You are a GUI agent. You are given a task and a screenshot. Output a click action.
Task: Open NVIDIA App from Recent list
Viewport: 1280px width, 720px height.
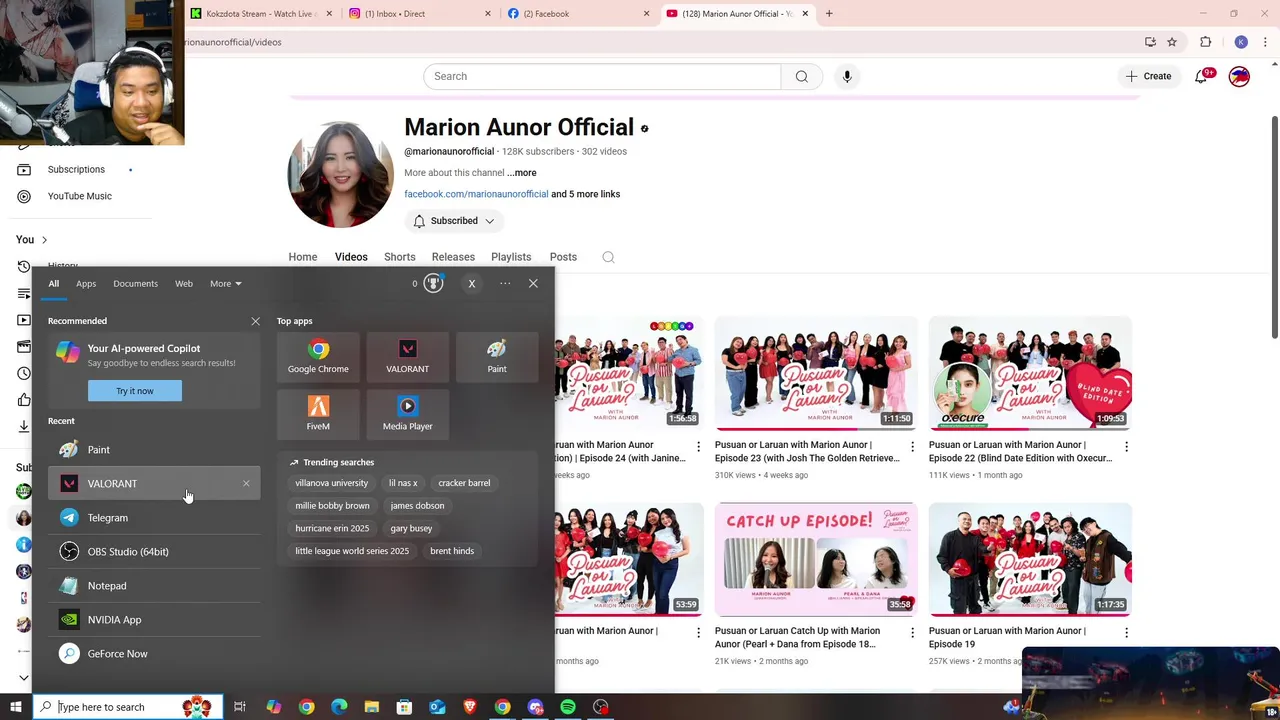[x=154, y=620]
